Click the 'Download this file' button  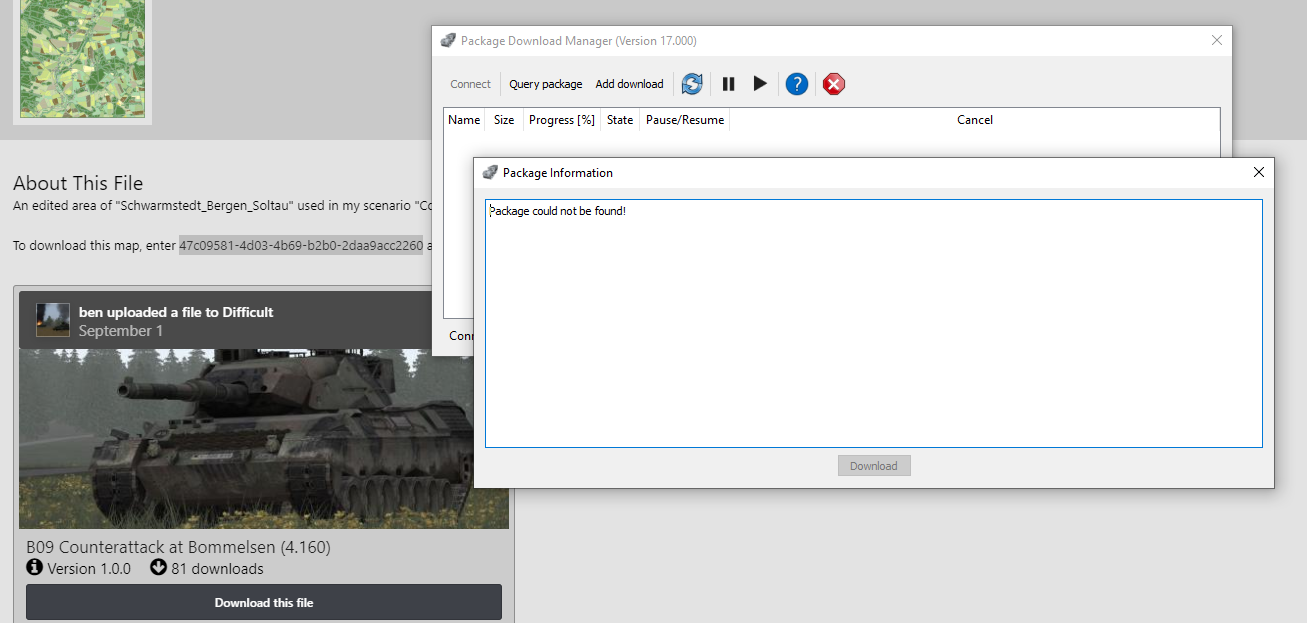point(264,602)
